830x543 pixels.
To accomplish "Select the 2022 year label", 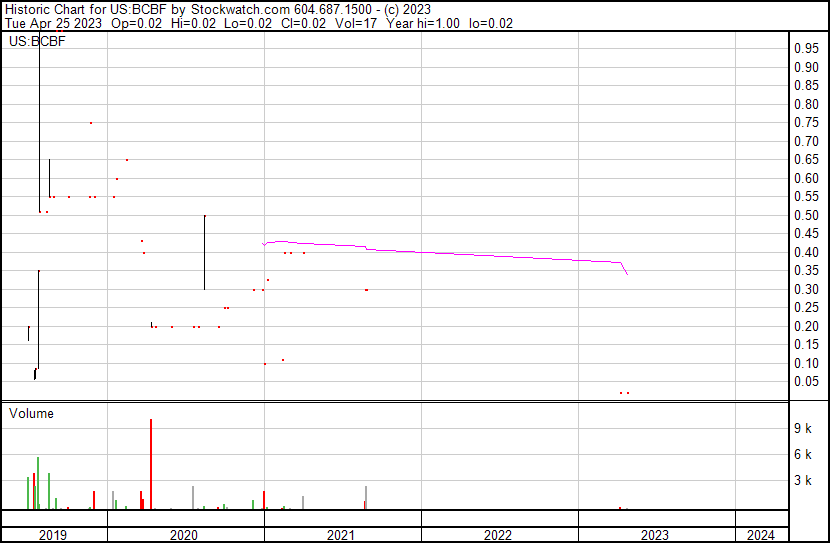I will coord(498,535).
